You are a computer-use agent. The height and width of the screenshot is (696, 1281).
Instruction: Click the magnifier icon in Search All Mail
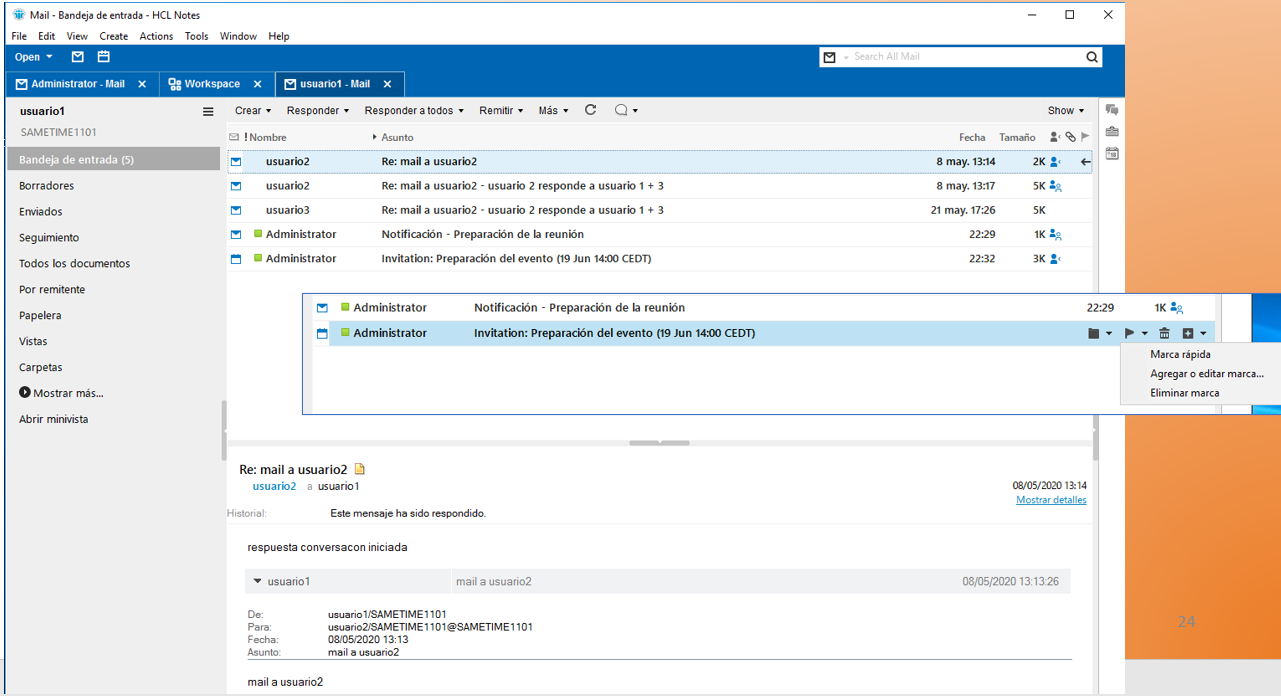pyautogui.click(x=1092, y=57)
